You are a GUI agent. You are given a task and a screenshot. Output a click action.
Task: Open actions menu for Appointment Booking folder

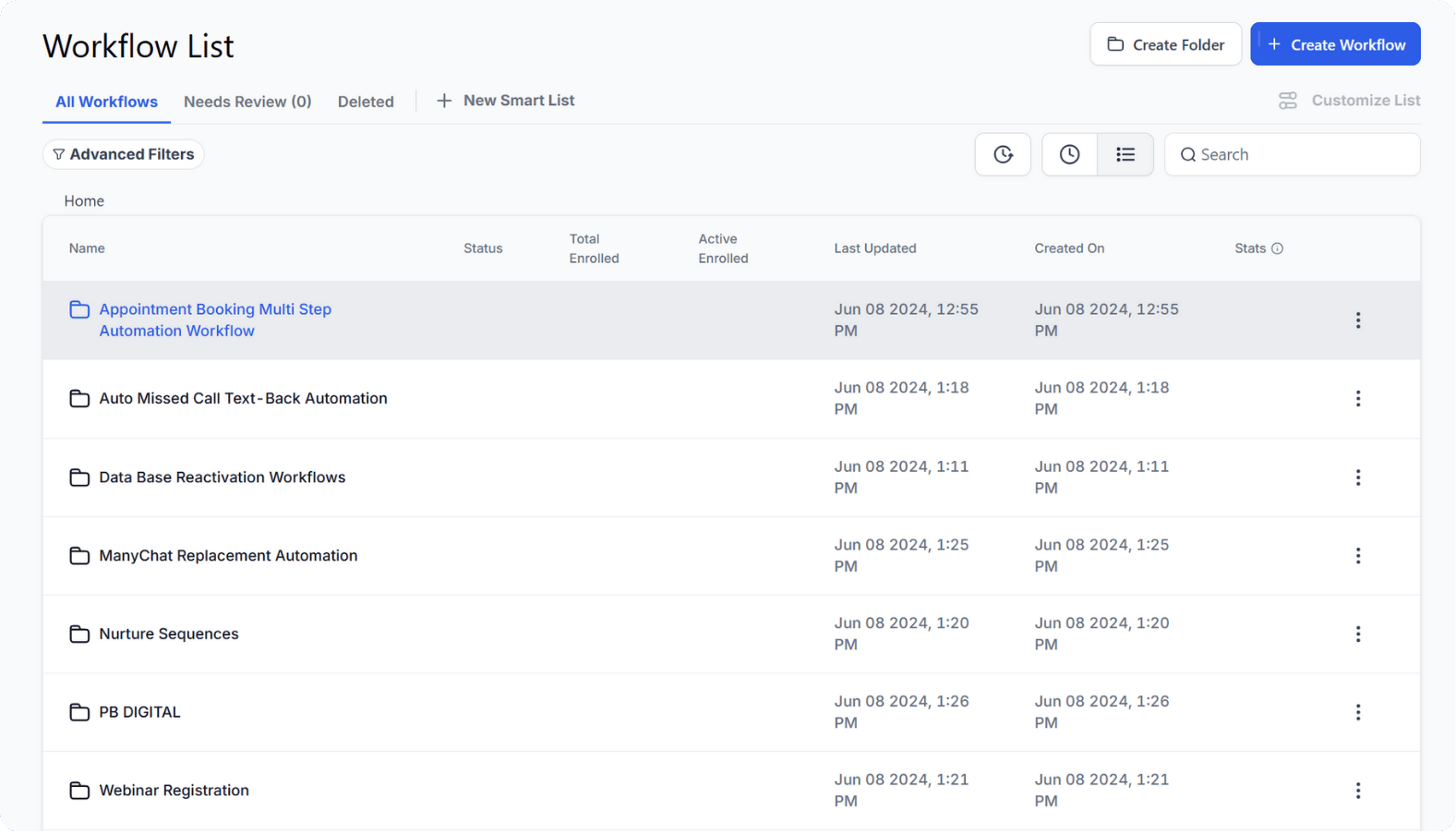[1357, 320]
